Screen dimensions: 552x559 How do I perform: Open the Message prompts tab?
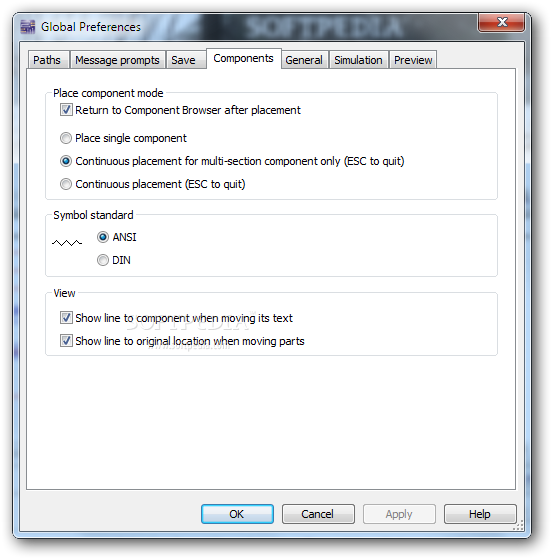[x=117, y=60]
